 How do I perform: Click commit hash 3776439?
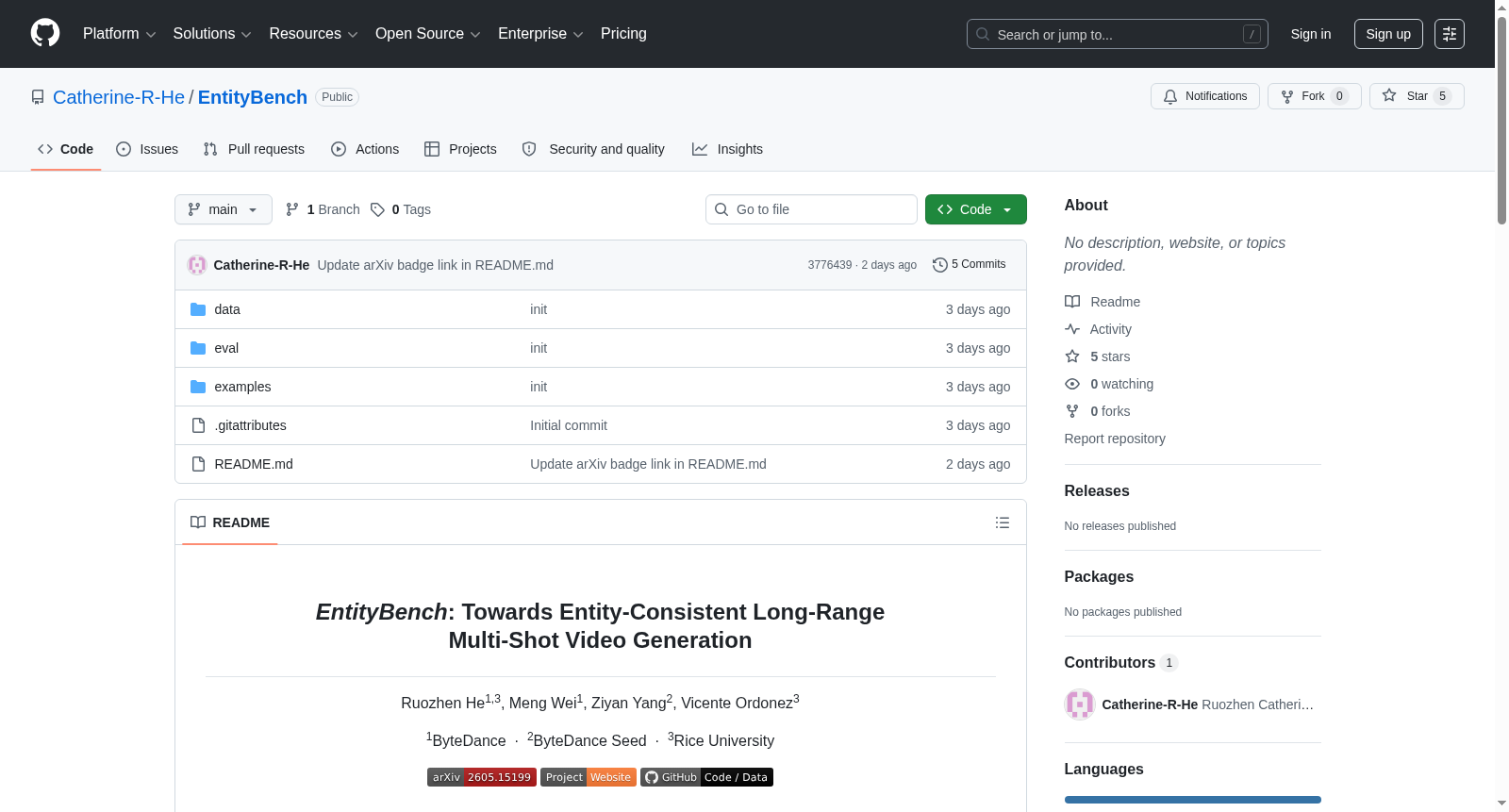[830, 265]
